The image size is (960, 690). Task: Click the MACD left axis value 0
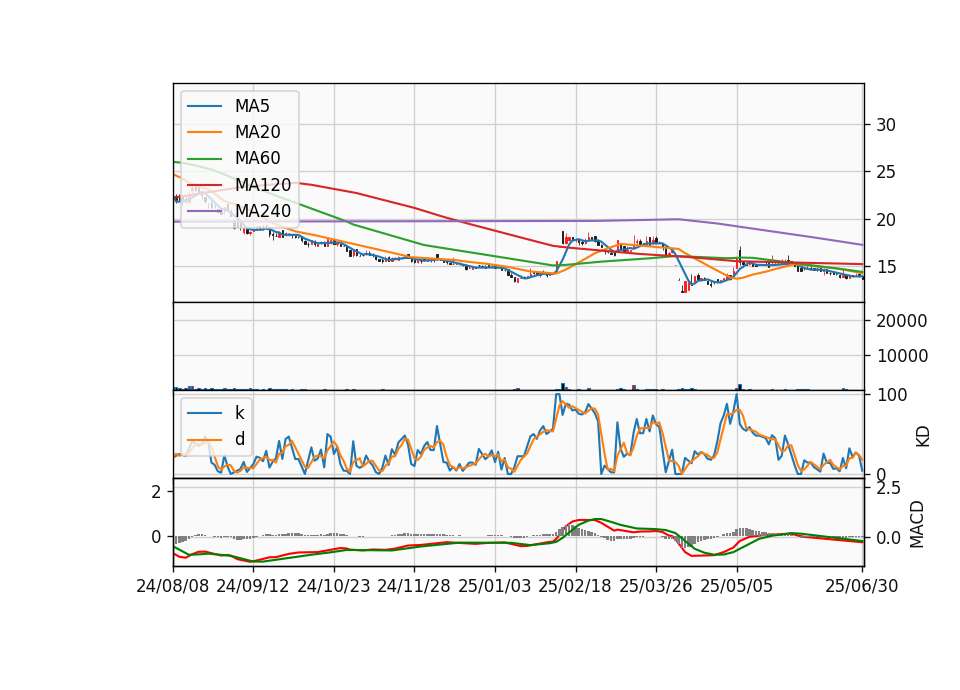click(156, 537)
